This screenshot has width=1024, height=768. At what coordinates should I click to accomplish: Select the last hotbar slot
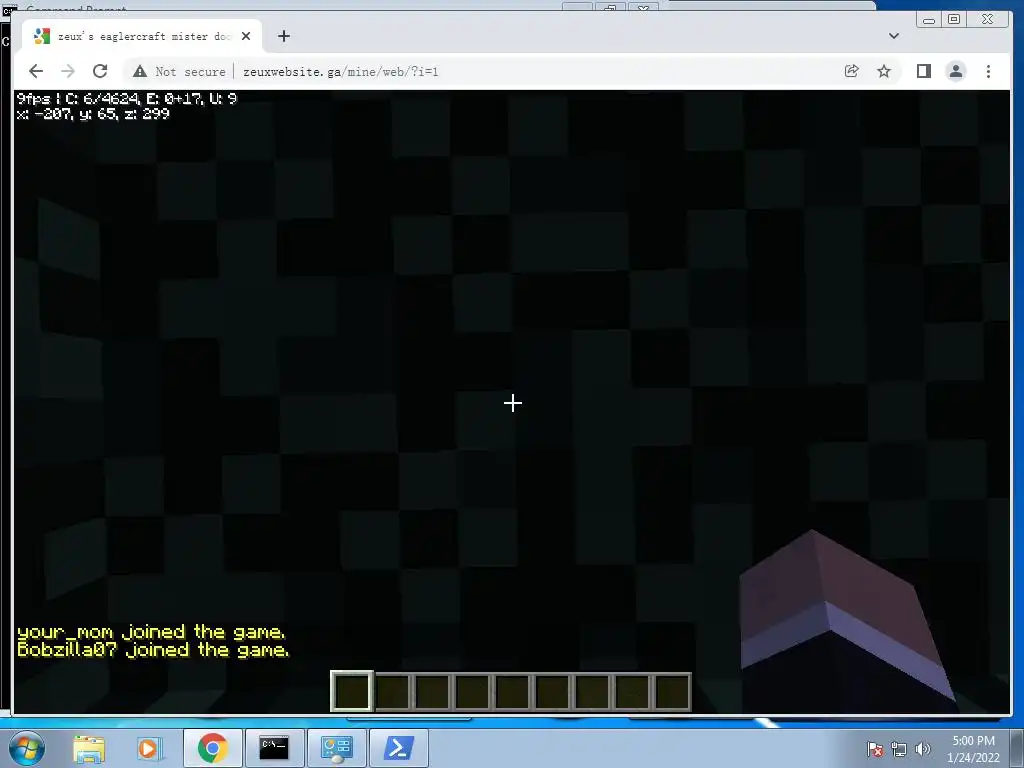click(x=671, y=691)
